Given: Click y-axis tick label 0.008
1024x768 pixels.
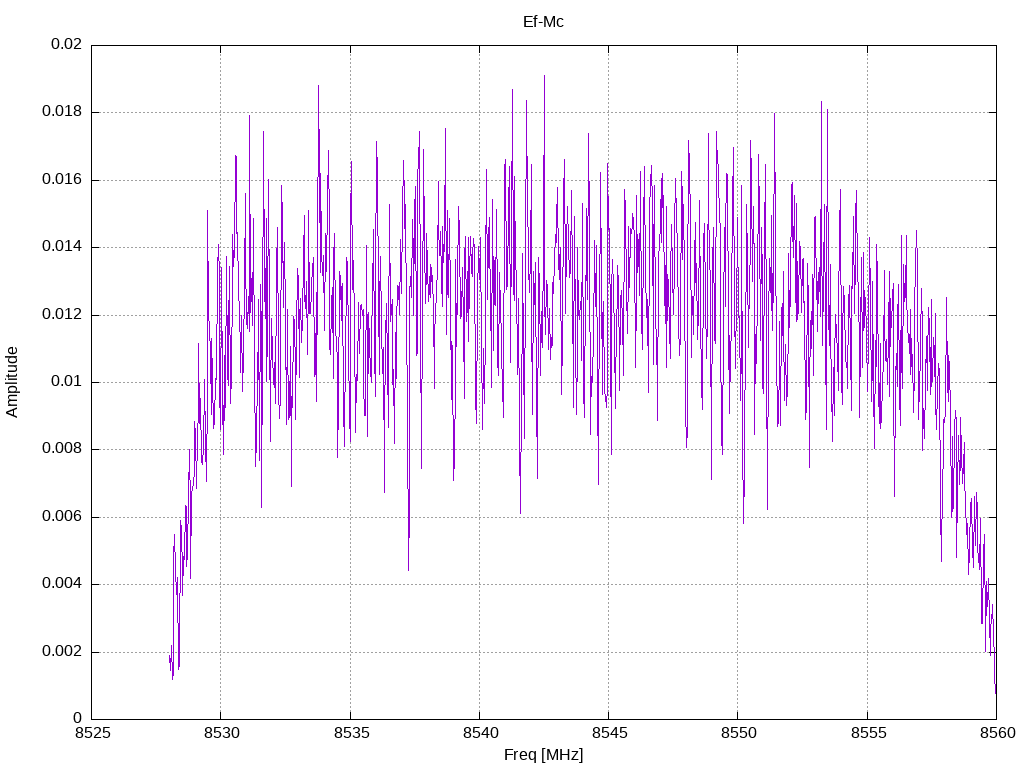Looking at the screenshot, I should pos(62,449).
